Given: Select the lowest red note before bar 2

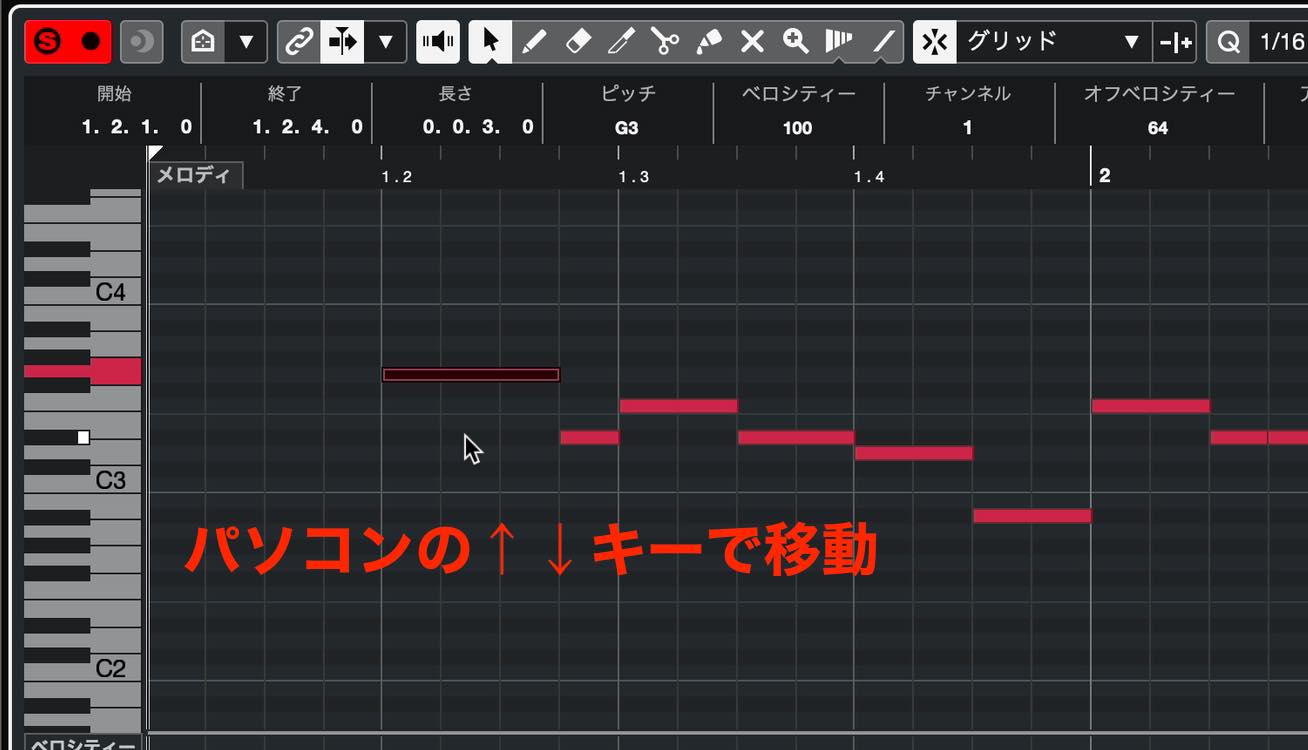Looking at the screenshot, I should pos(1032,516).
